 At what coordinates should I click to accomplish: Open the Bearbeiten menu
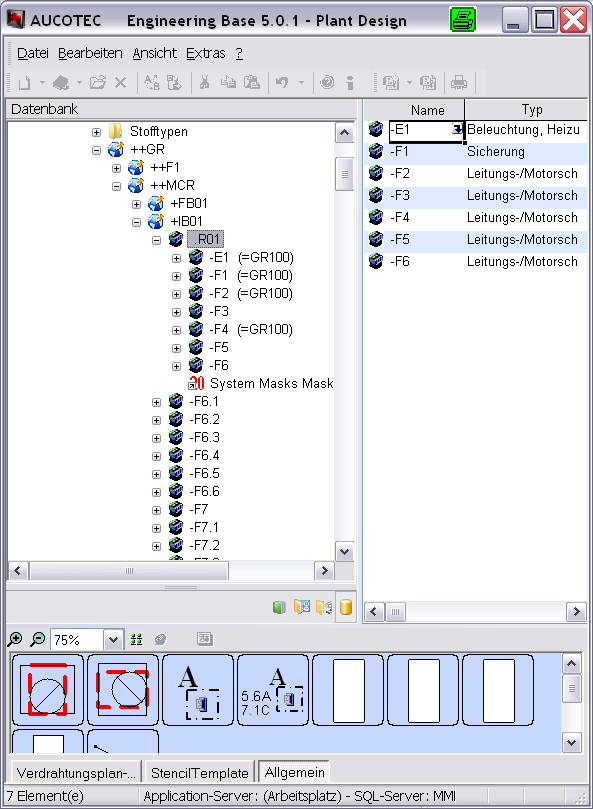(90, 53)
